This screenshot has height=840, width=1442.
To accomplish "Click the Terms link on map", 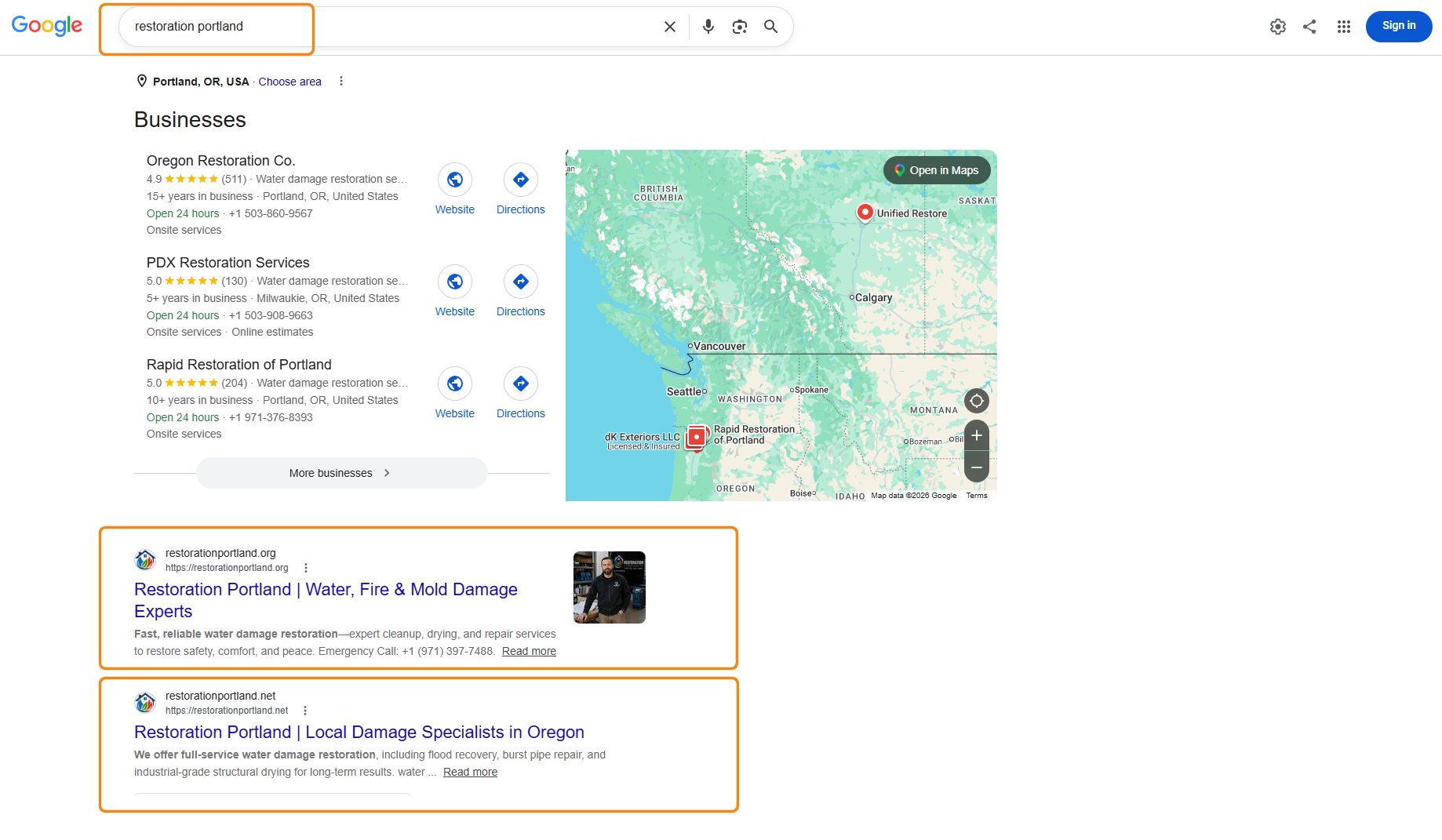I will [x=977, y=496].
